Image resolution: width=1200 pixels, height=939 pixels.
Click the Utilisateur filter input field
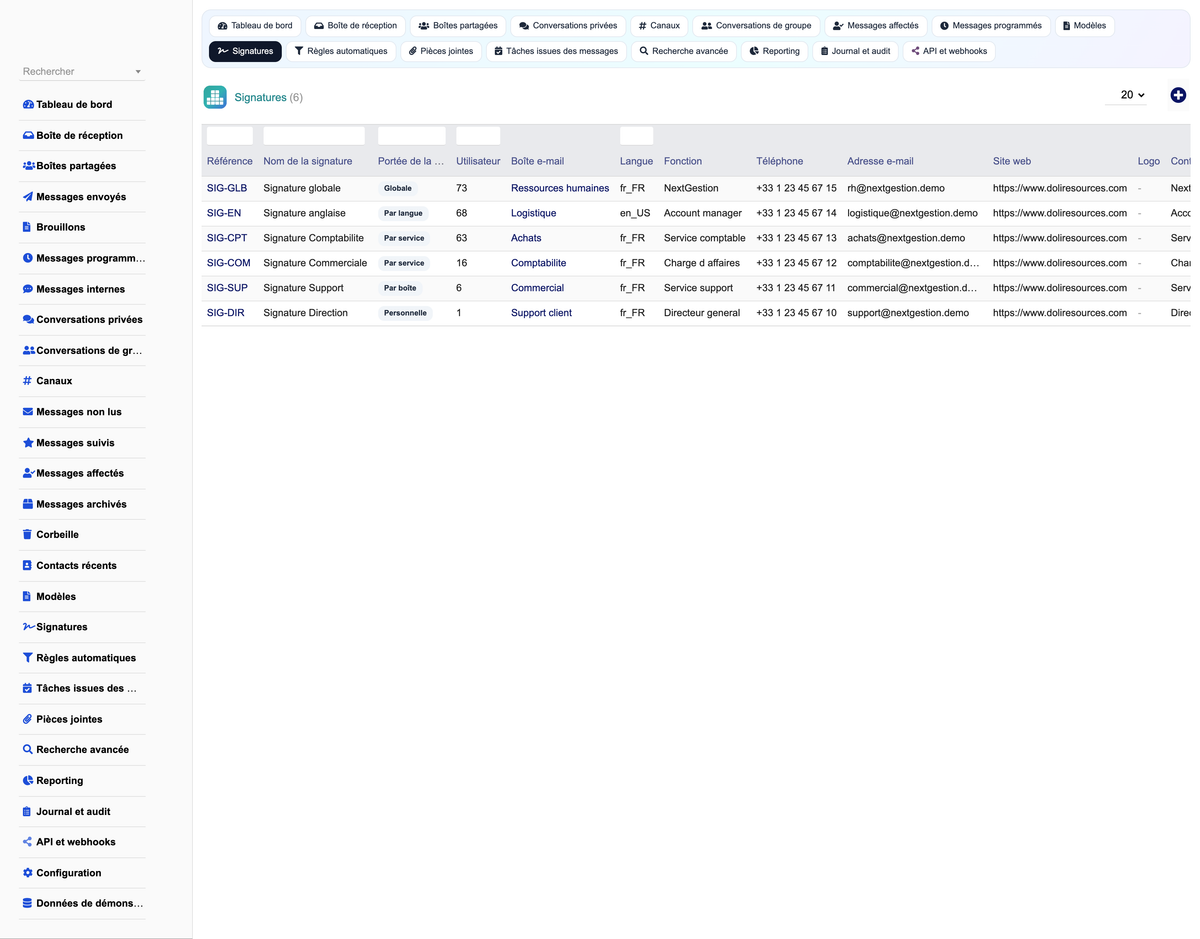478,136
